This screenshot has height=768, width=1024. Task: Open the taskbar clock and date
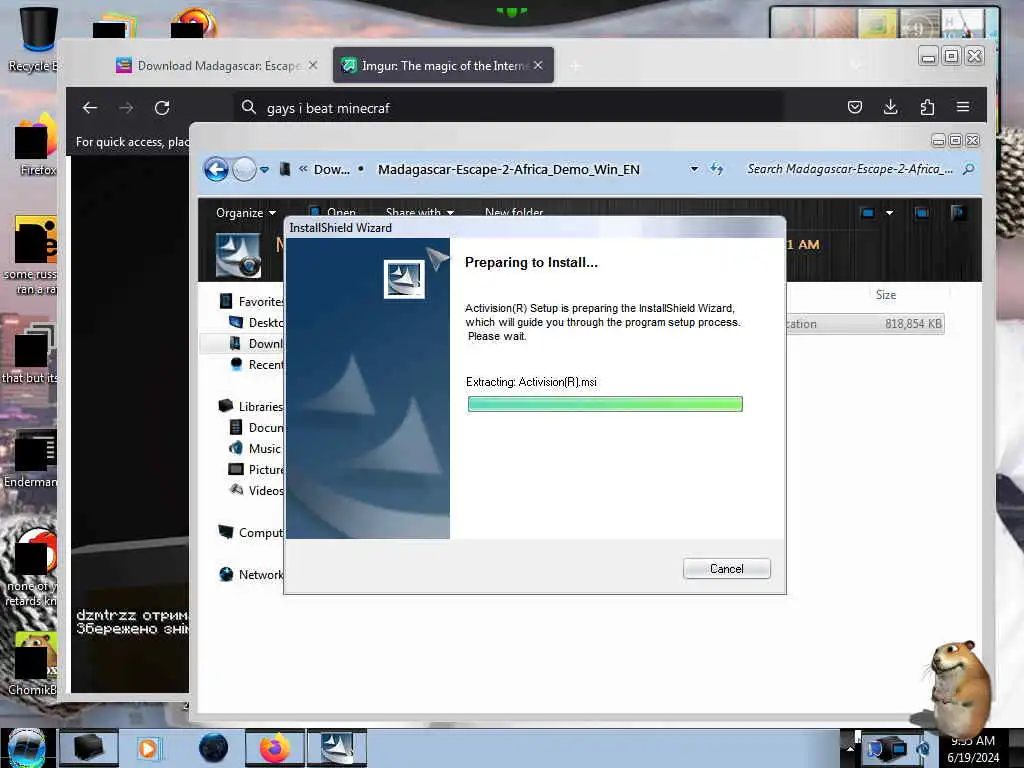973,749
